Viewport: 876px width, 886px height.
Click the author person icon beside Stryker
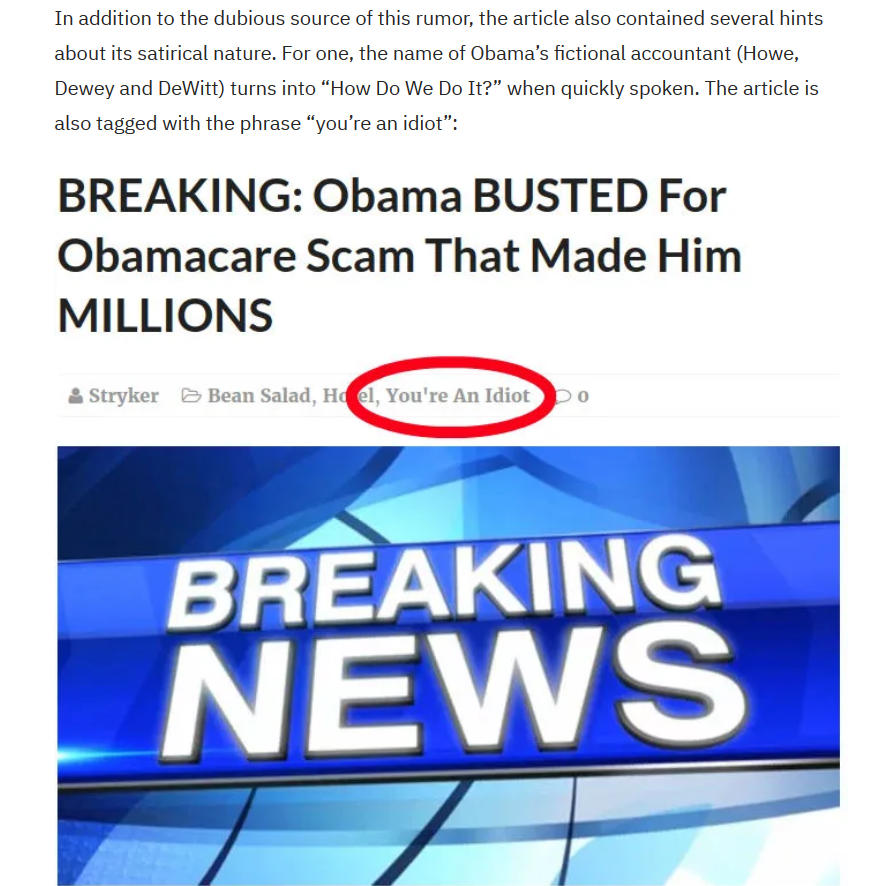[75, 396]
